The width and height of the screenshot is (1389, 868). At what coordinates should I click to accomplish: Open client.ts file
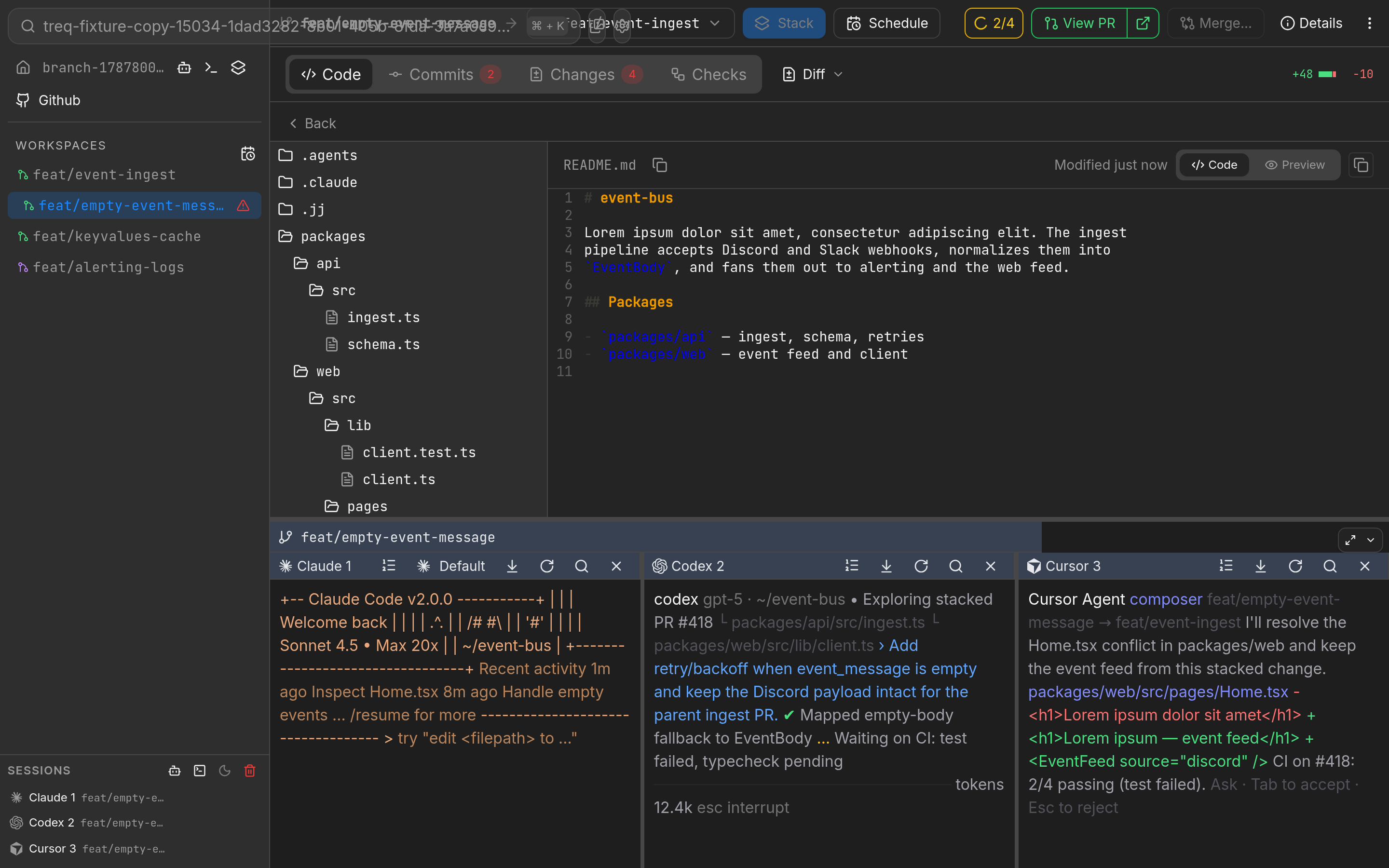[408, 479]
